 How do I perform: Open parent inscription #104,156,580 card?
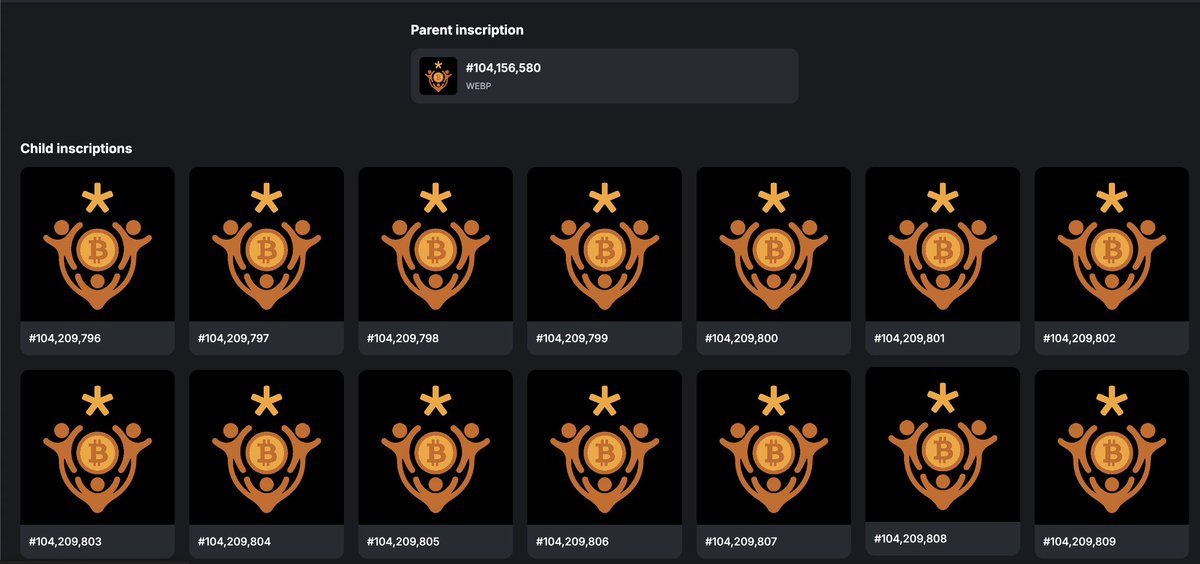[x=604, y=76]
